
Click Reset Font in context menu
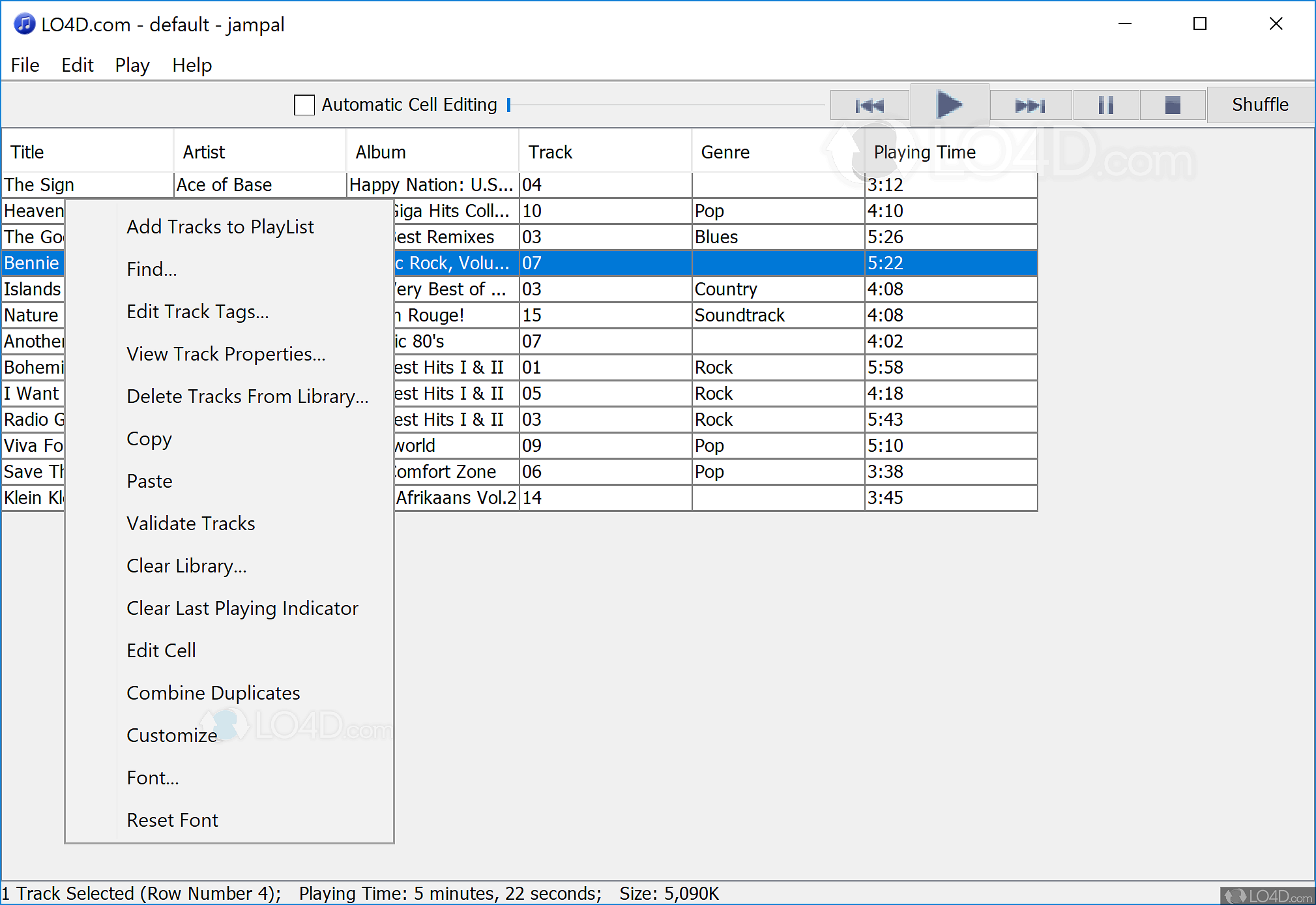[x=172, y=820]
